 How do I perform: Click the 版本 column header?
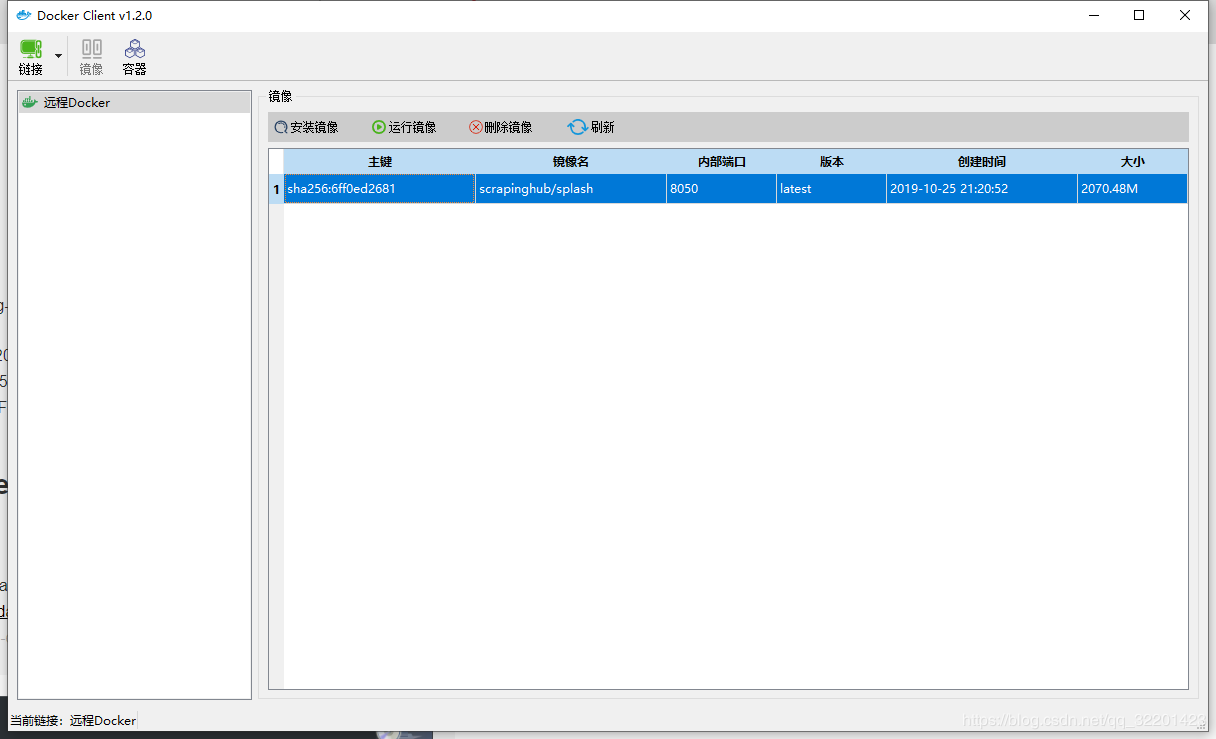831,161
